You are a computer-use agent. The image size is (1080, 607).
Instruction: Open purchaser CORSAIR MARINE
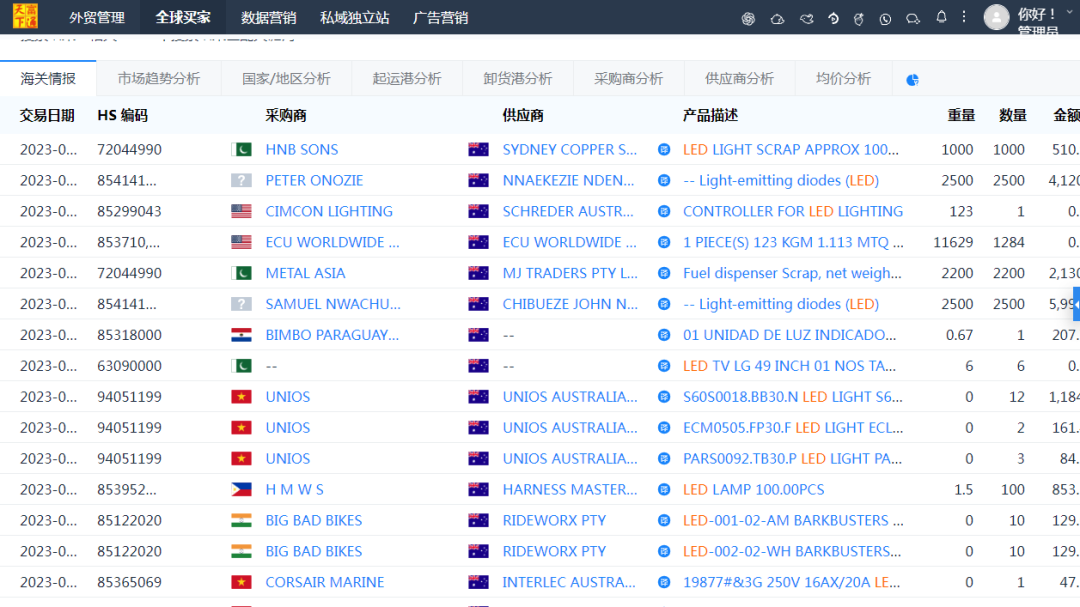coord(324,582)
